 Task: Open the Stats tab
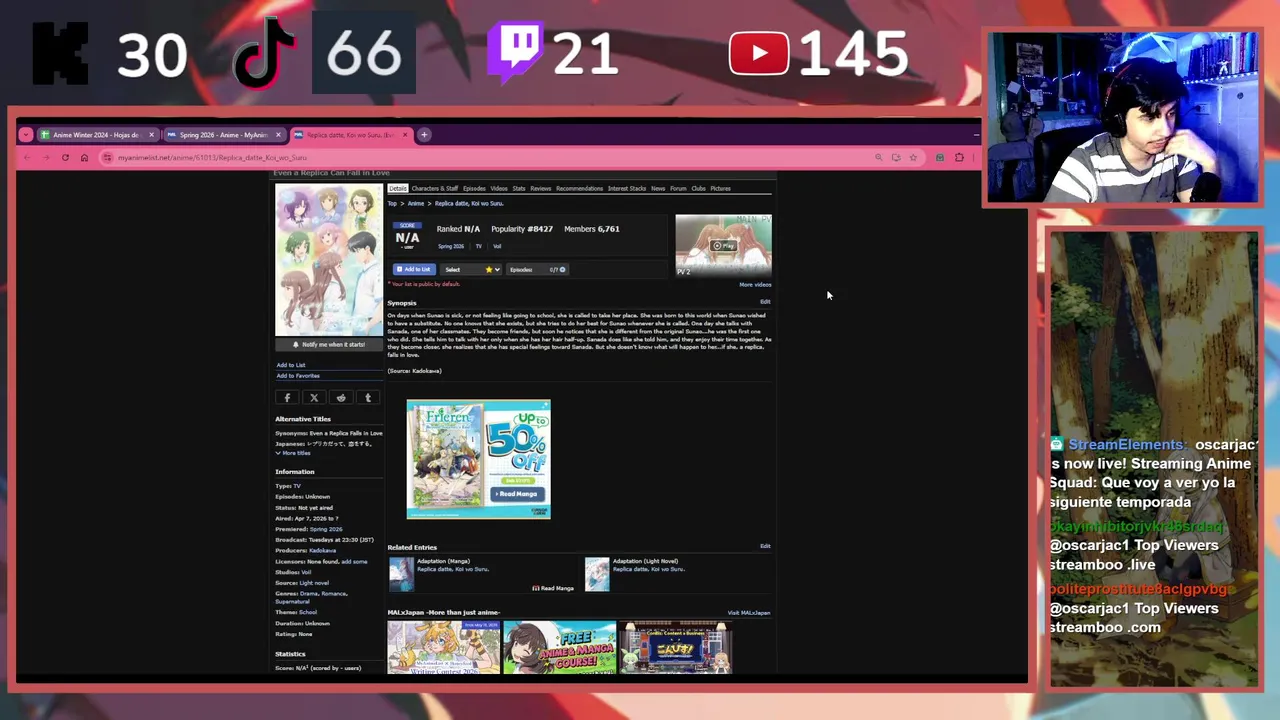tap(519, 188)
